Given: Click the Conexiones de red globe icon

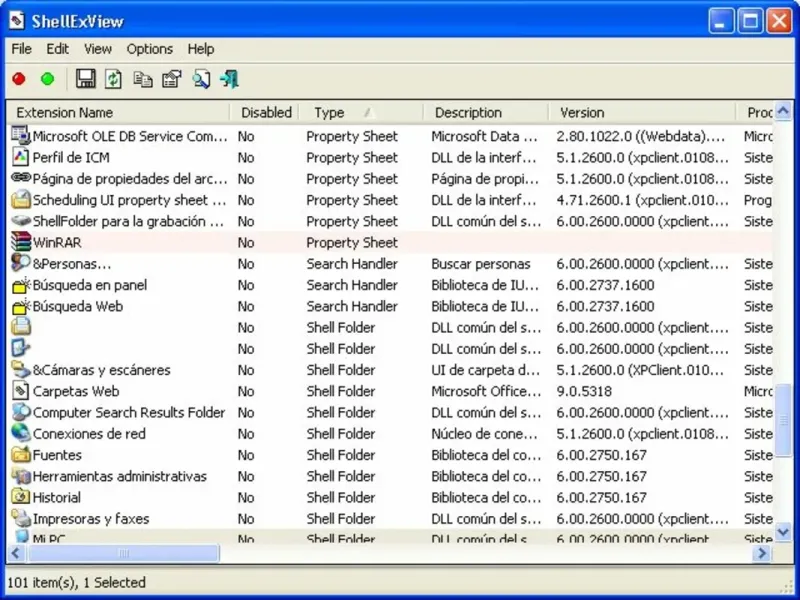Looking at the screenshot, I should (21, 433).
